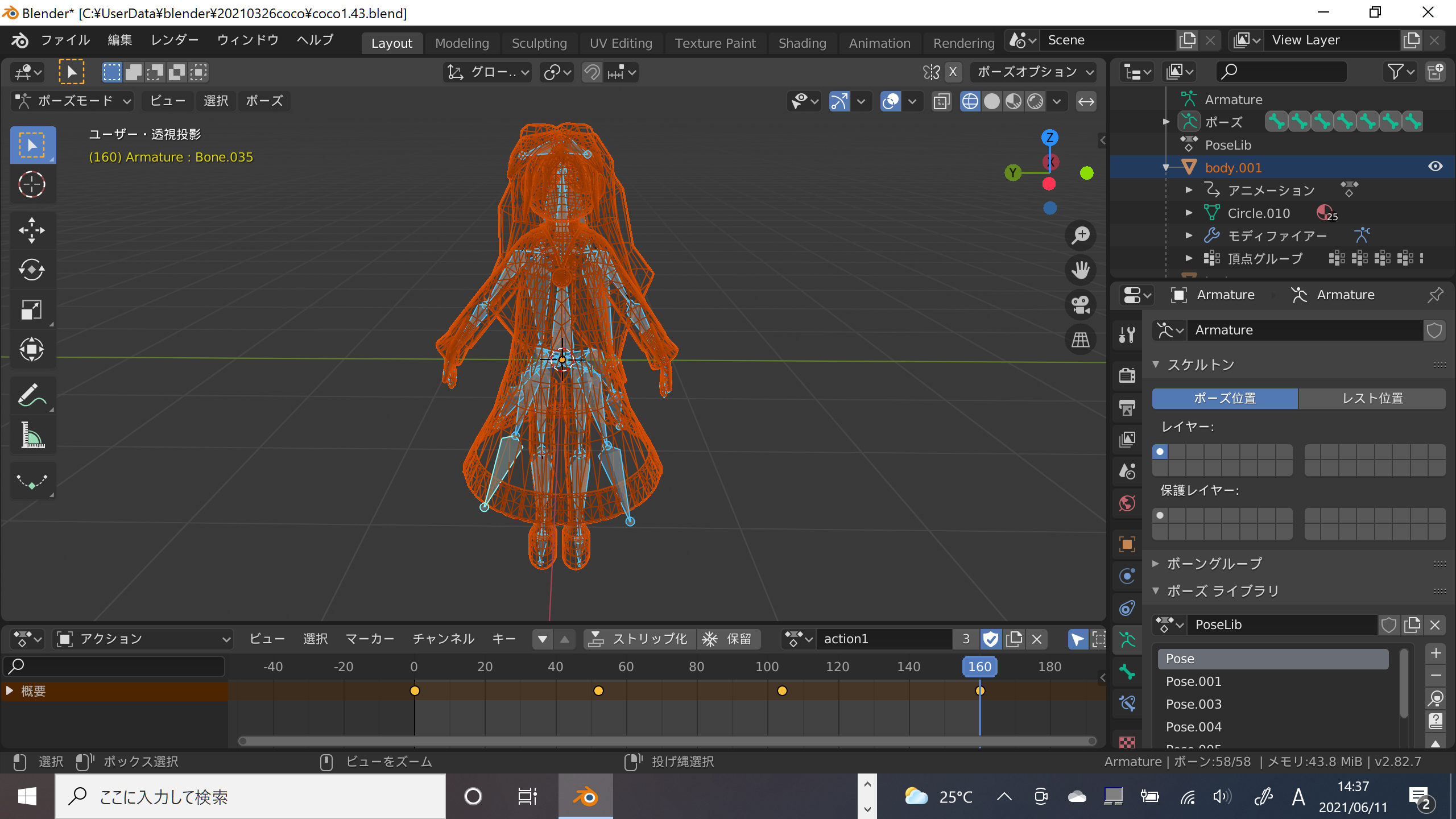Select Pose.003 in pose library list
The width and height of the screenshot is (1456, 819).
point(1193,704)
